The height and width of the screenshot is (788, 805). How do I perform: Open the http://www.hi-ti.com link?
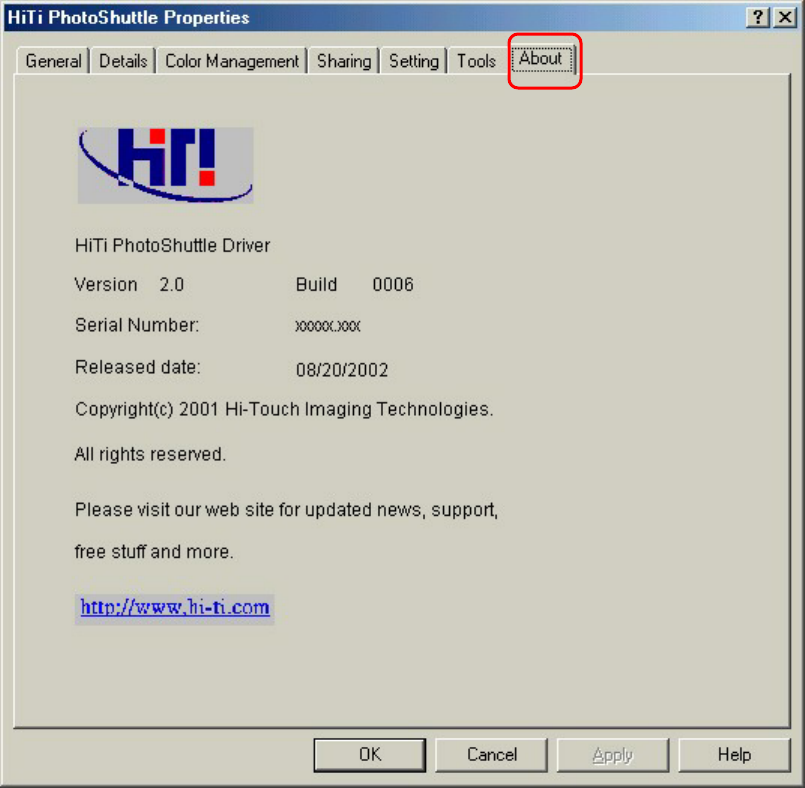175,608
